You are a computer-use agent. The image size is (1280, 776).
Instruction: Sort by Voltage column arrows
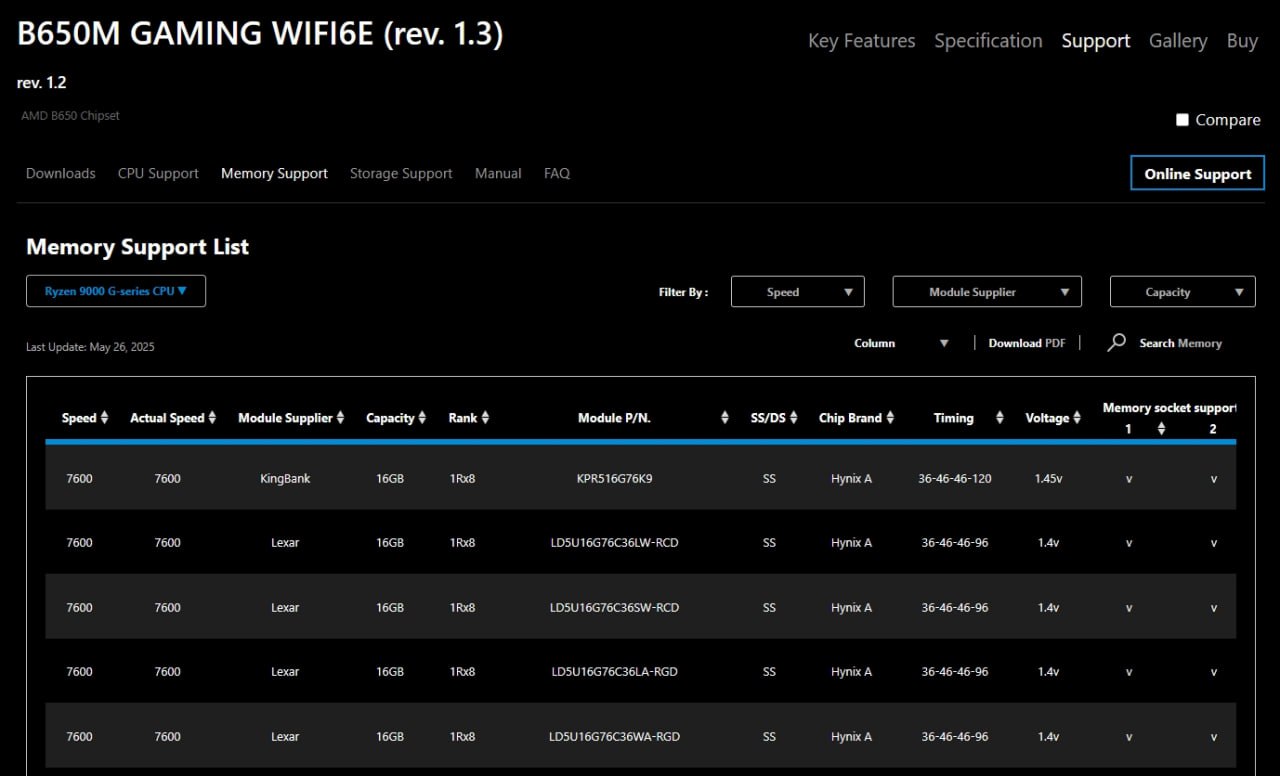1077,418
